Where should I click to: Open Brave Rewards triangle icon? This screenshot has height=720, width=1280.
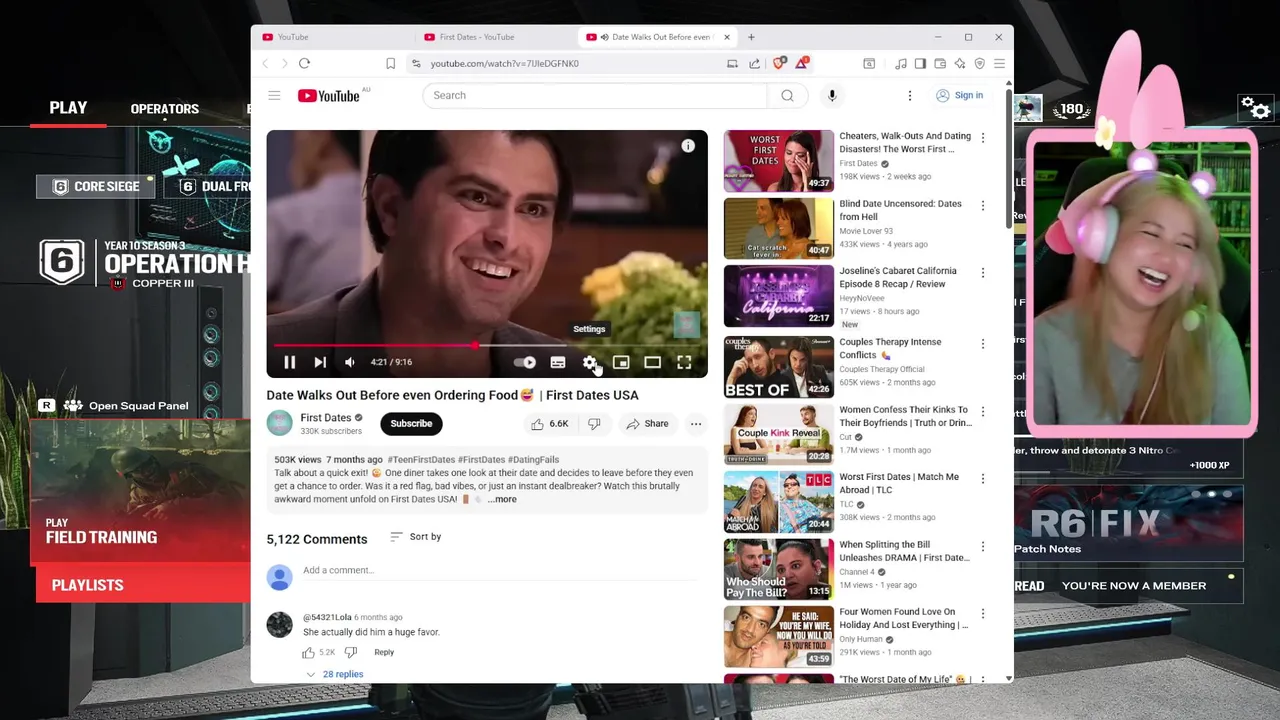pyautogui.click(x=802, y=63)
